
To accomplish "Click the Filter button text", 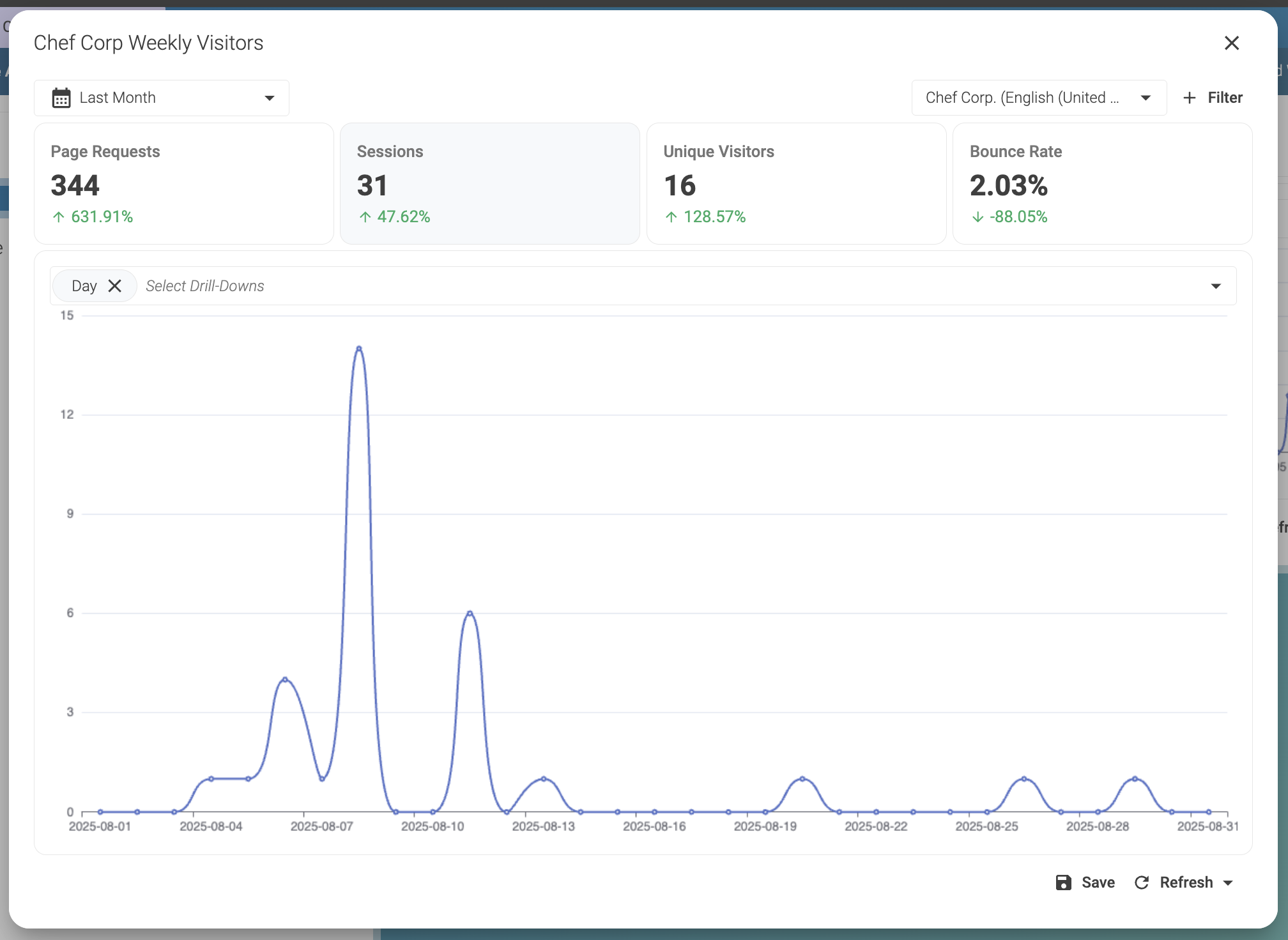I will 1225,98.
